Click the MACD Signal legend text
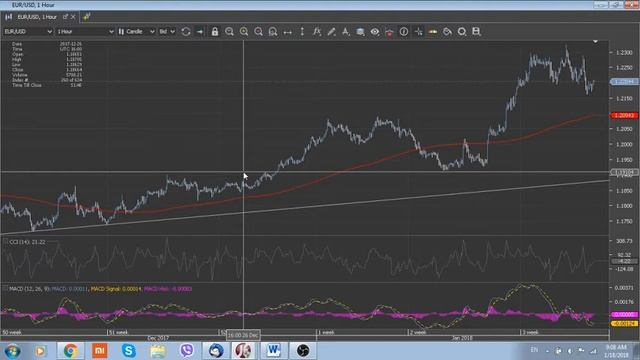 [x=116, y=289]
